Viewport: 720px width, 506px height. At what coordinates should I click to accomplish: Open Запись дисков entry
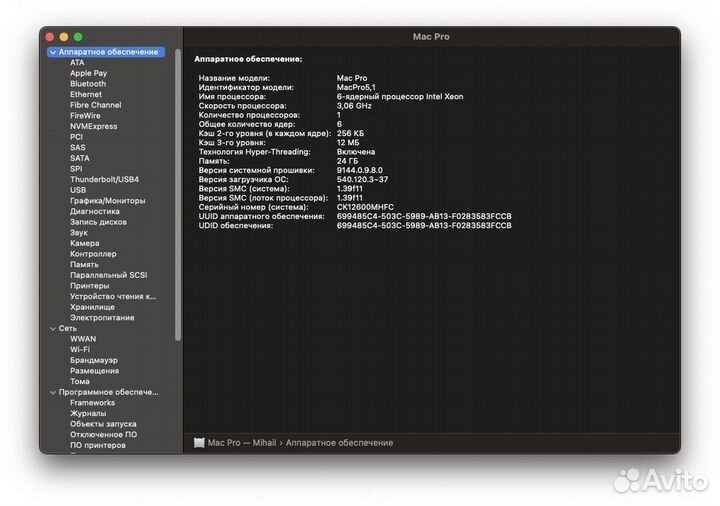(98, 222)
